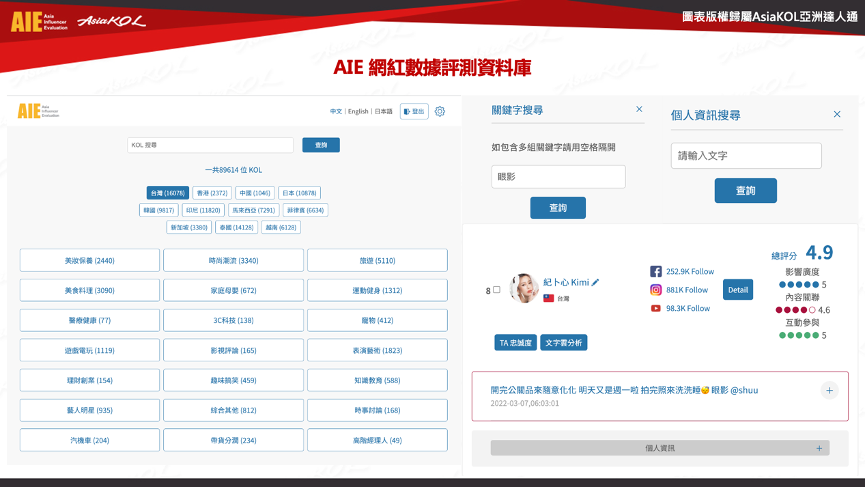This screenshot has height=487, width=866.
Task: Choose the 家庭母嬰 (672) category
Action: pyautogui.click(x=234, y=290)
